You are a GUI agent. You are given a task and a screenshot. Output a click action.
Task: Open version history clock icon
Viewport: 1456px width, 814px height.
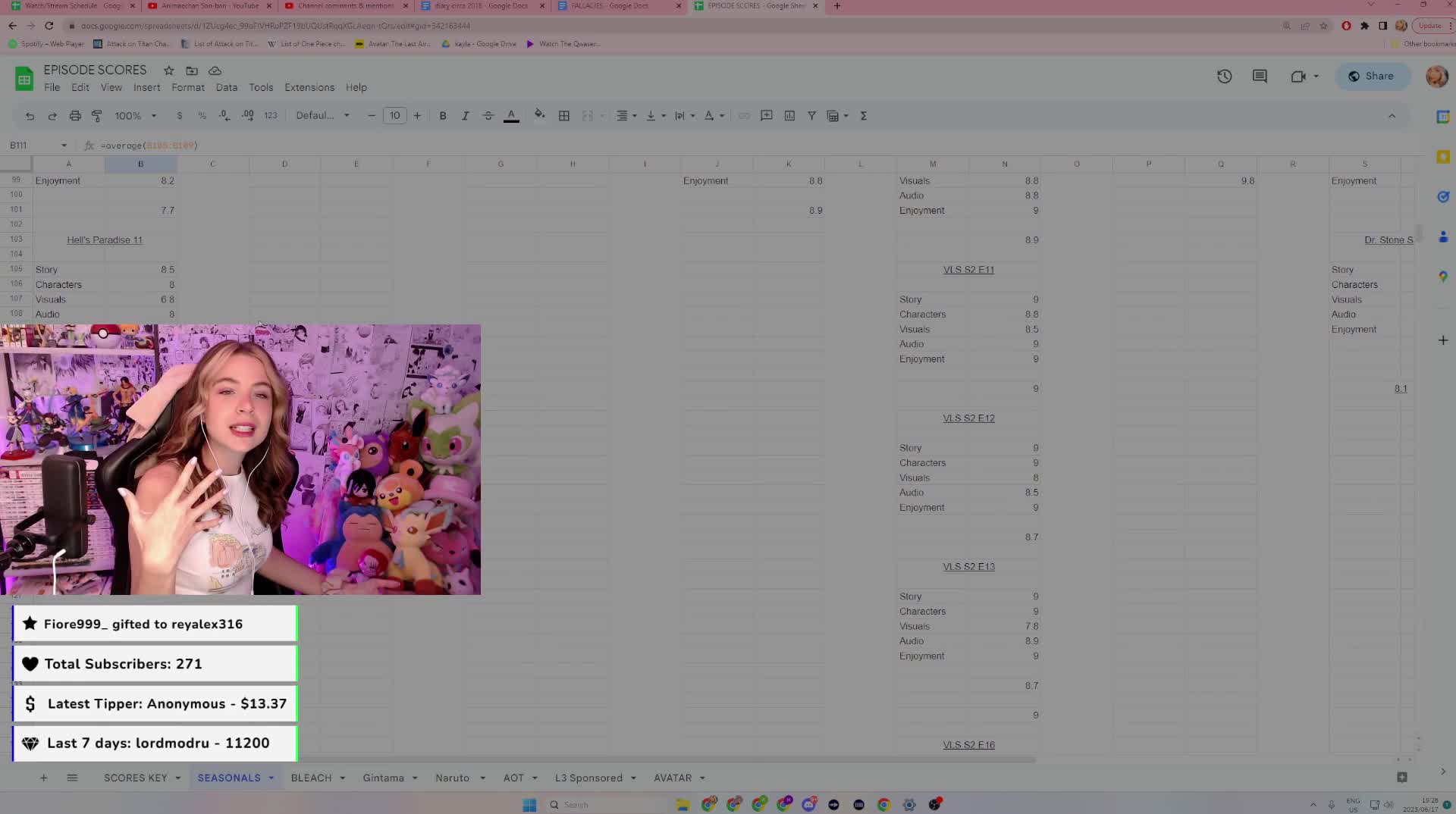click(x=1224, y=77)
